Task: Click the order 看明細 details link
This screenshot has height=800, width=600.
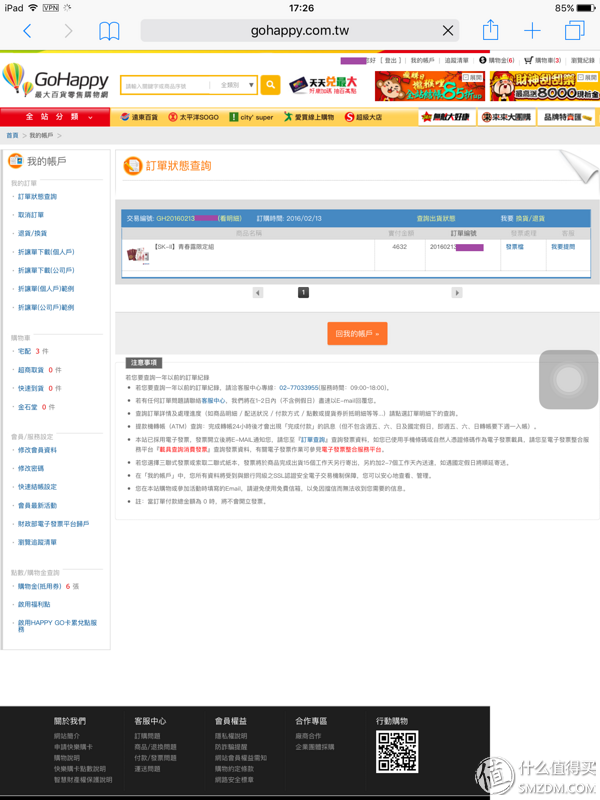Action: tap(230, 218)
